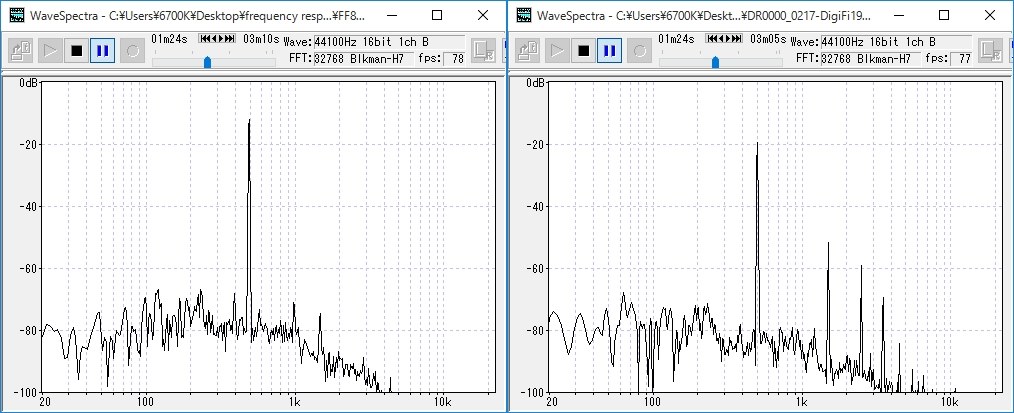The width and height of the screenshot is (1014, 413).
Task: Click the fps value 78
Action: point(455,59)
